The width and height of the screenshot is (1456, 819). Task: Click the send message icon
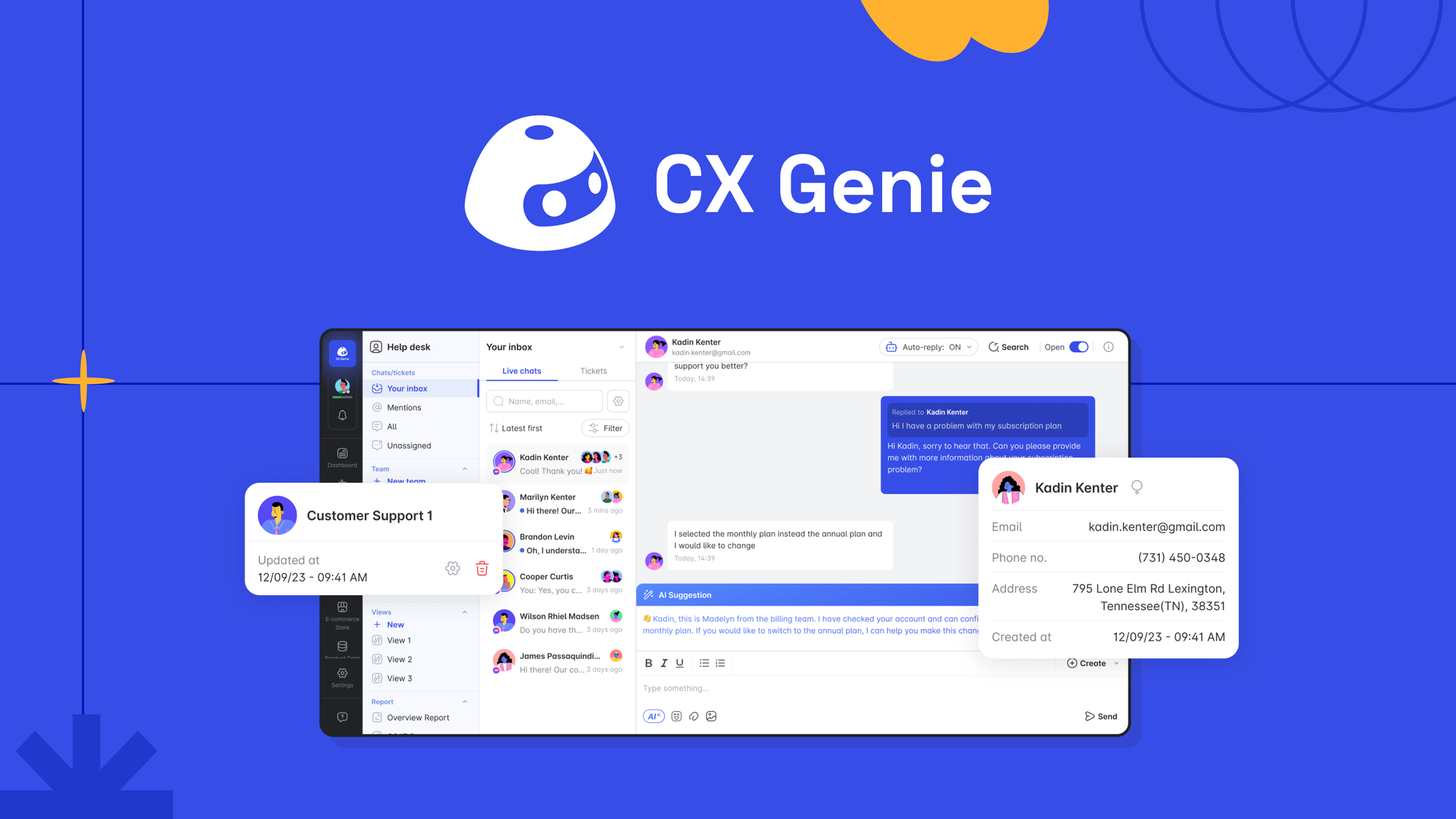[1090, 716]
